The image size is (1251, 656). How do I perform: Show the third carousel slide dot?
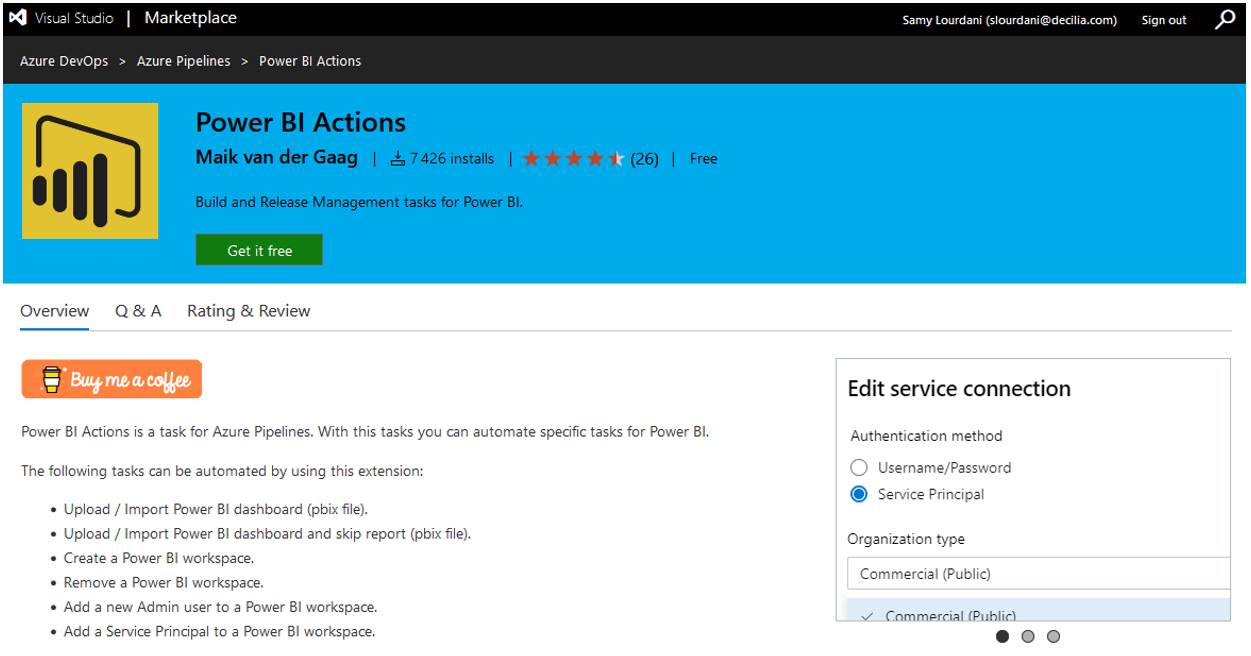click(1053, 636)
